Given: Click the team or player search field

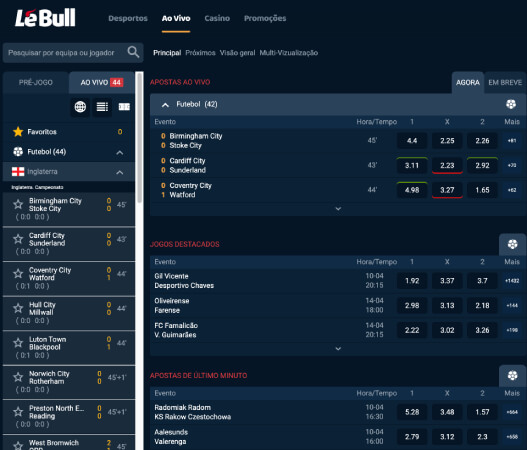Looking at the screenshot, I should pyautogui.click(x=73, y=53).
